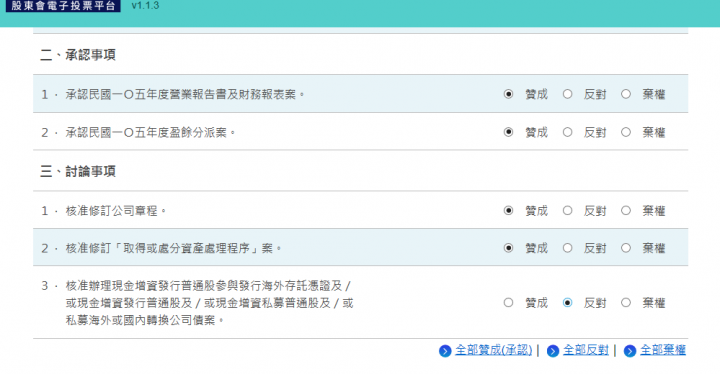Image resolution: width=720 pixels, height=374 pixels.
Task: Click the 反對 radio on the 現金增資 item
Action: [x=568, y=303]
